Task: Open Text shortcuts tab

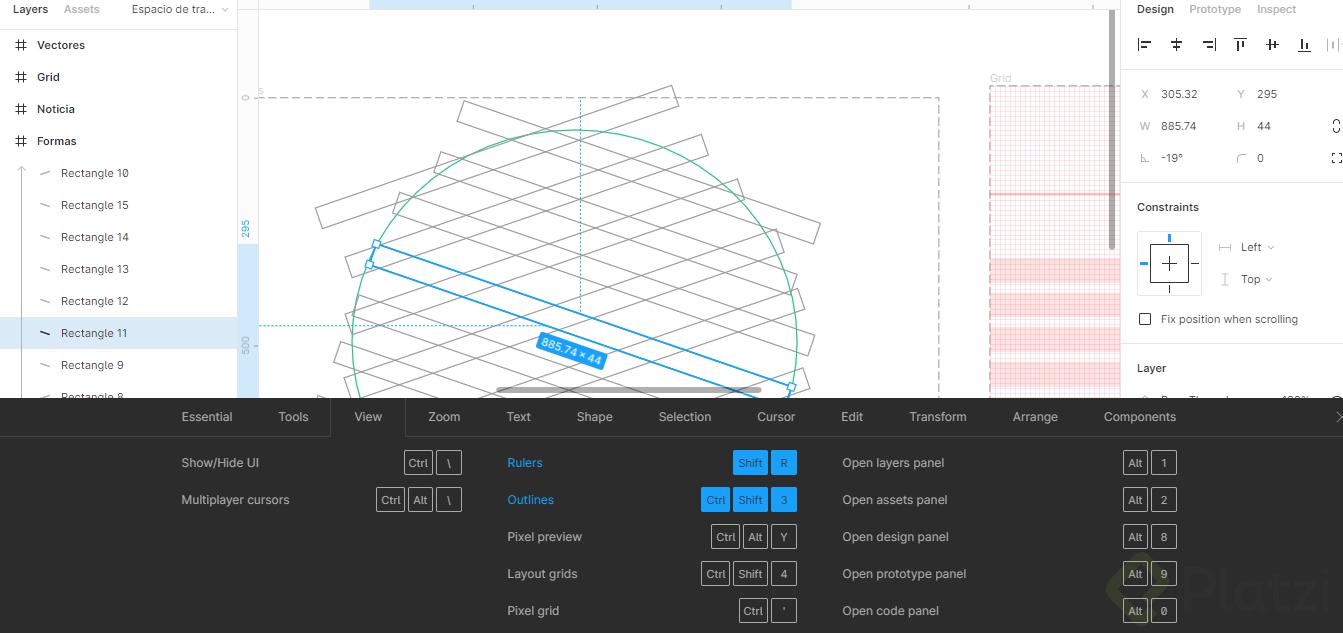Action: tap(518, 417)
